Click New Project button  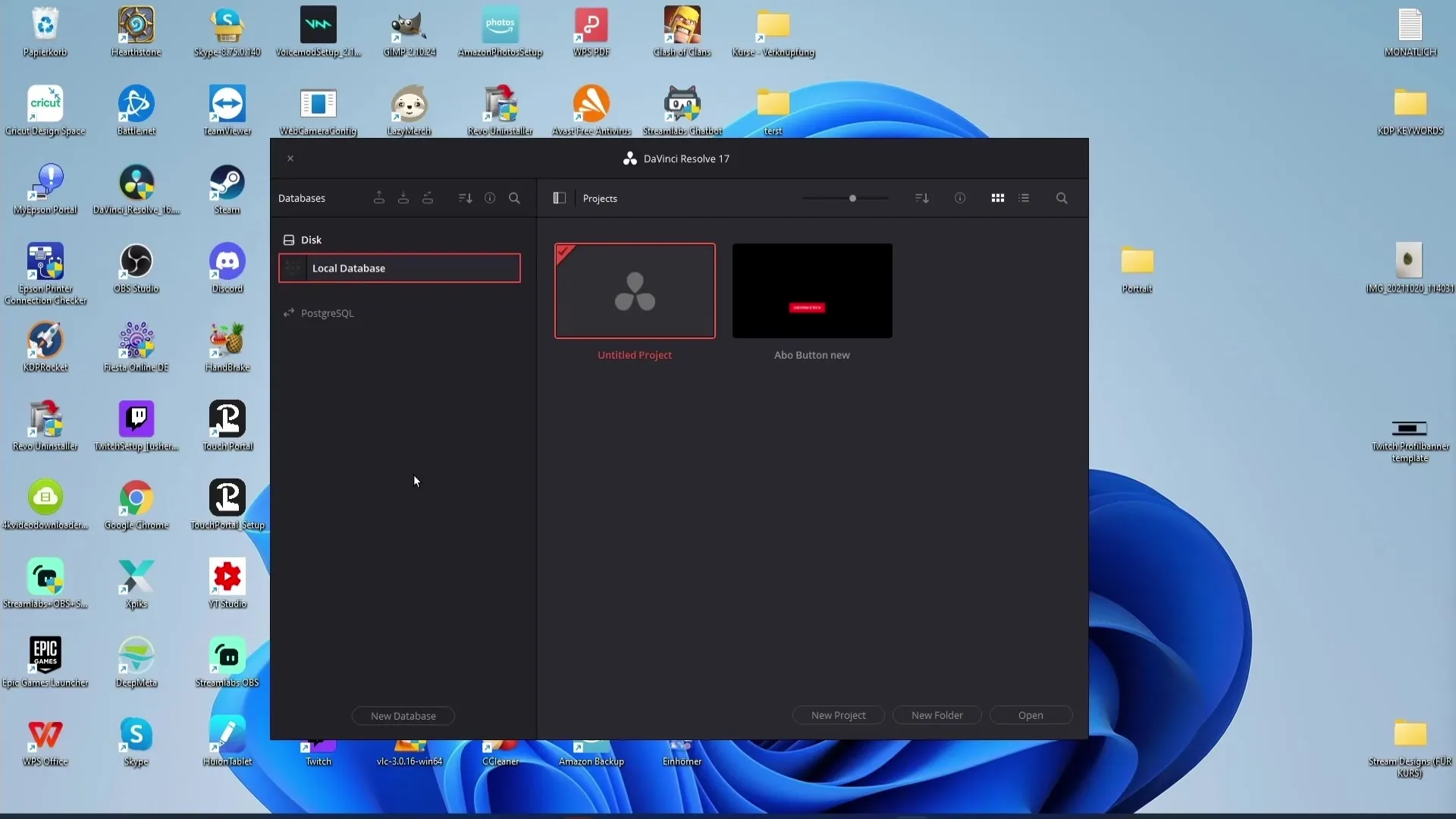point(838,715)
